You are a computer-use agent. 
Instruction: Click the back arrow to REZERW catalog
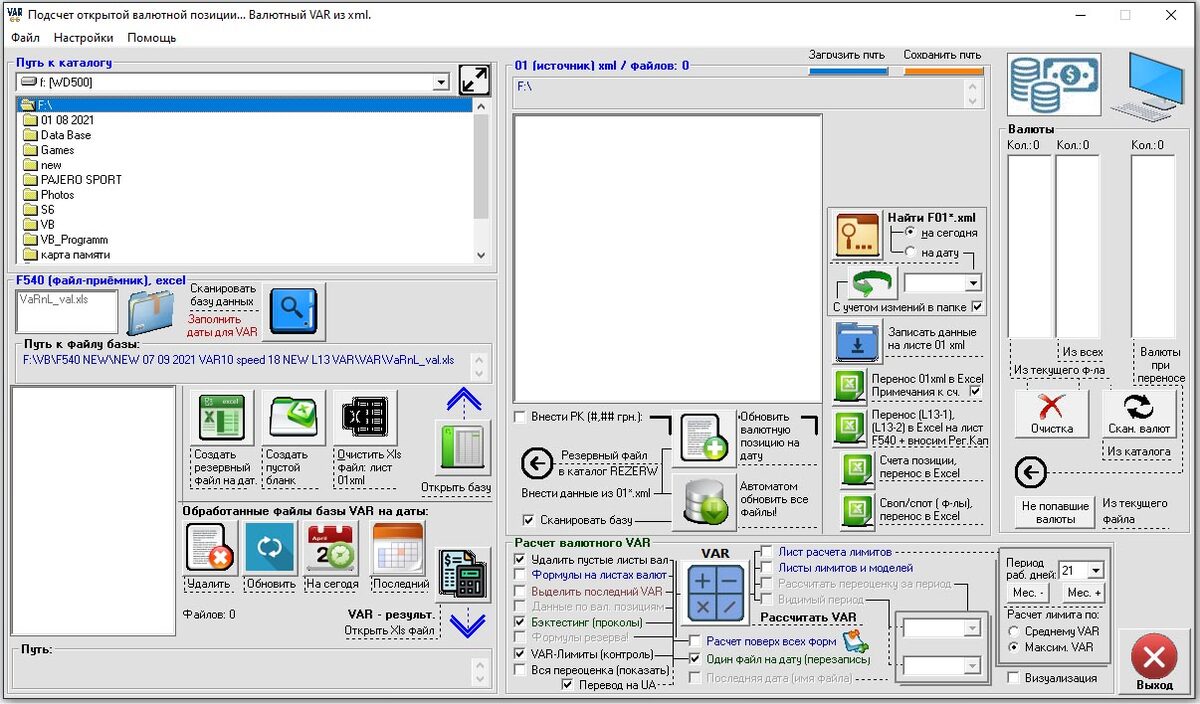point(538,464)
